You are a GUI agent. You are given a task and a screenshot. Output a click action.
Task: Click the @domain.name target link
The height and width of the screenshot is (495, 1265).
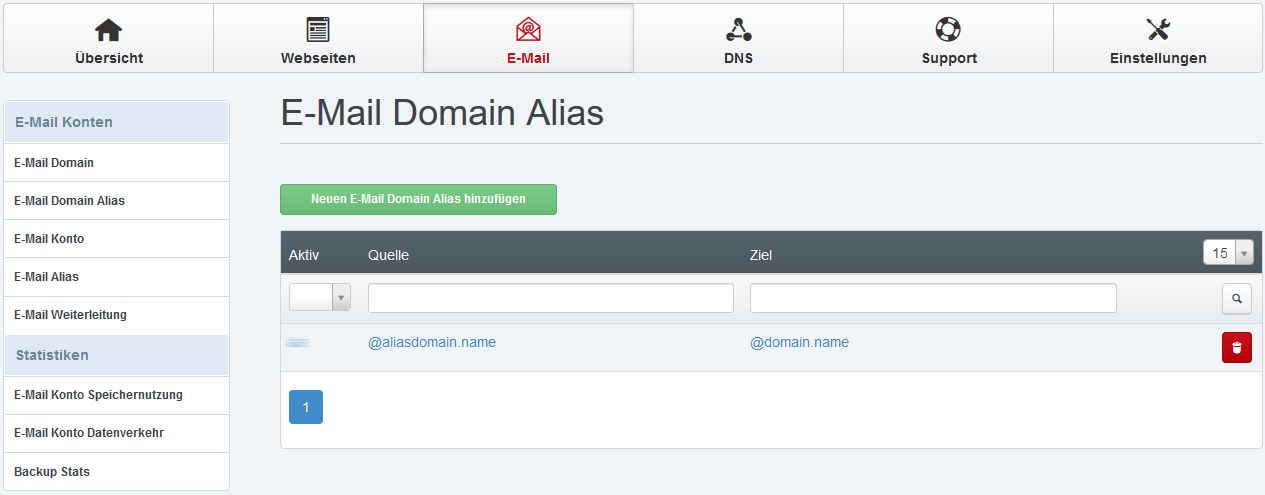(799, 342)
